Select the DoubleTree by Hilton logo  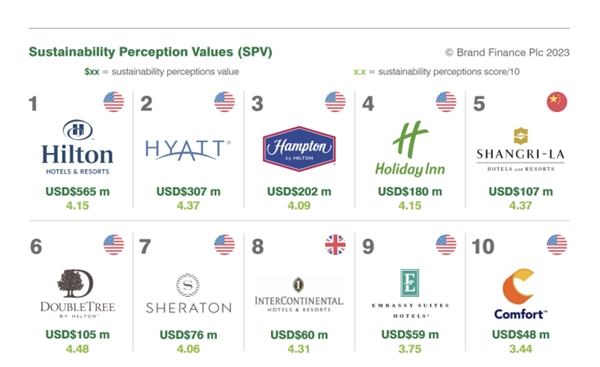pos(78,294)
